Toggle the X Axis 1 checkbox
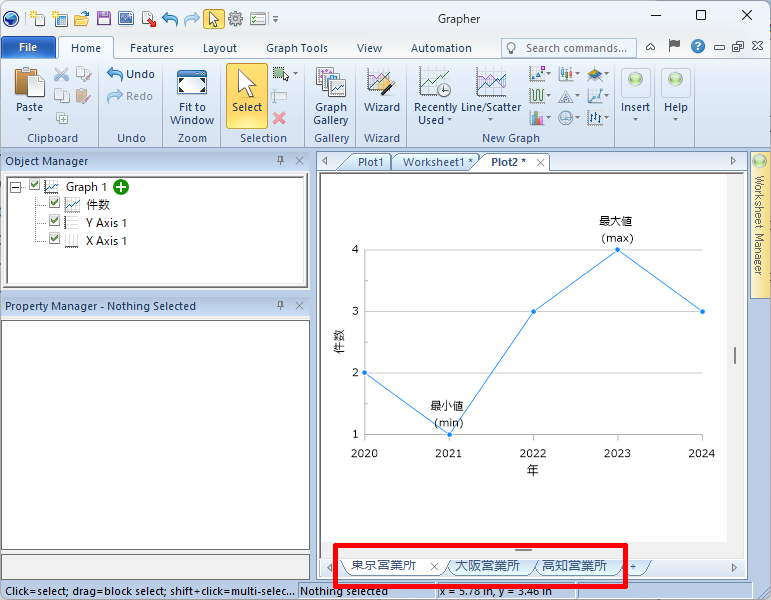 point(55,240)
